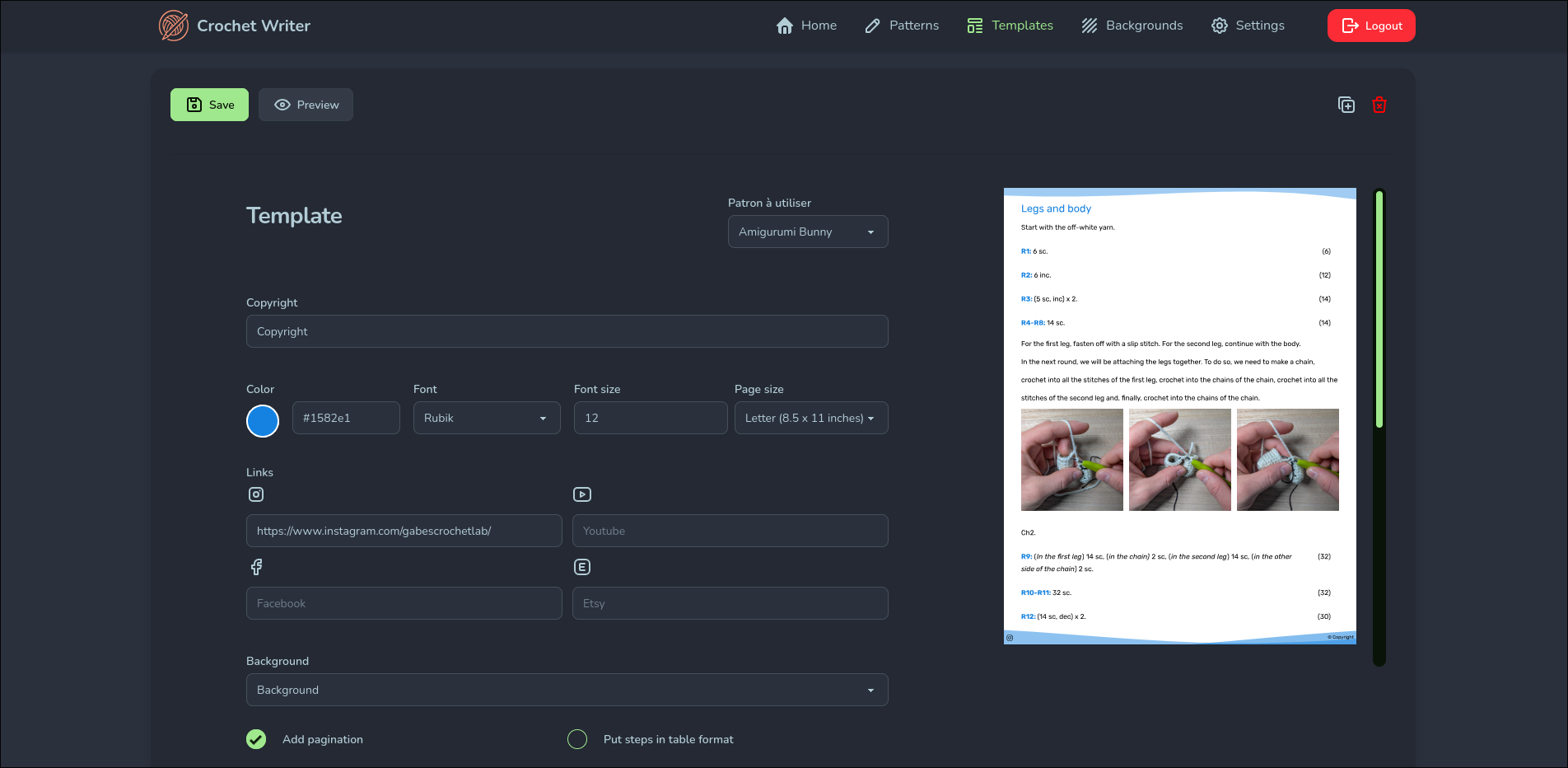The height and width of the screenshot is (768, 1568).
Task: Open the Templates nav item
Action: tap(1010, 26)
